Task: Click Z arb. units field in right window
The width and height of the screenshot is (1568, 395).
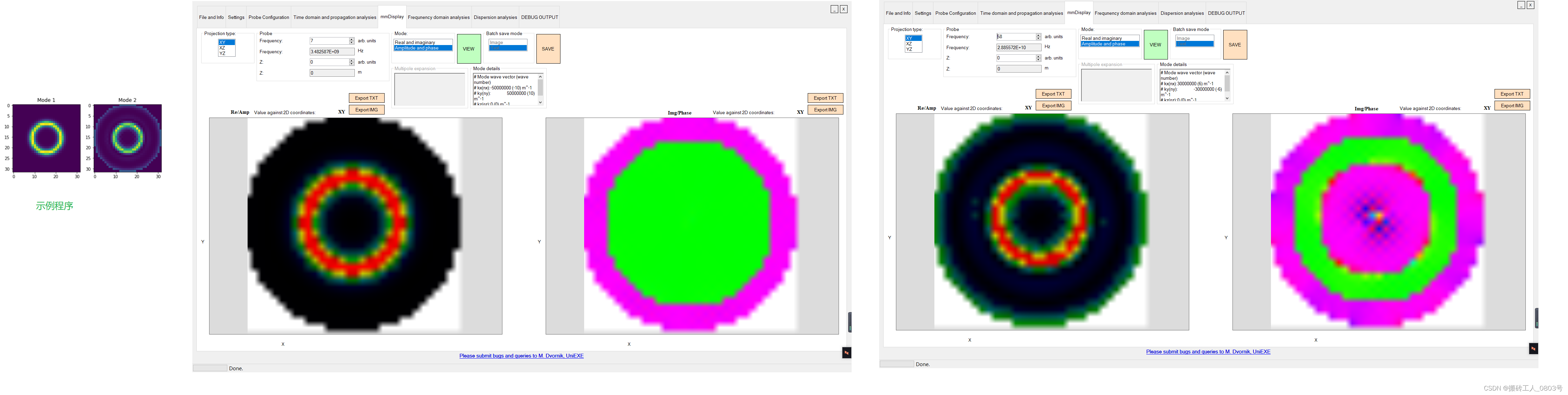Action: click(x=1015, y=58)
